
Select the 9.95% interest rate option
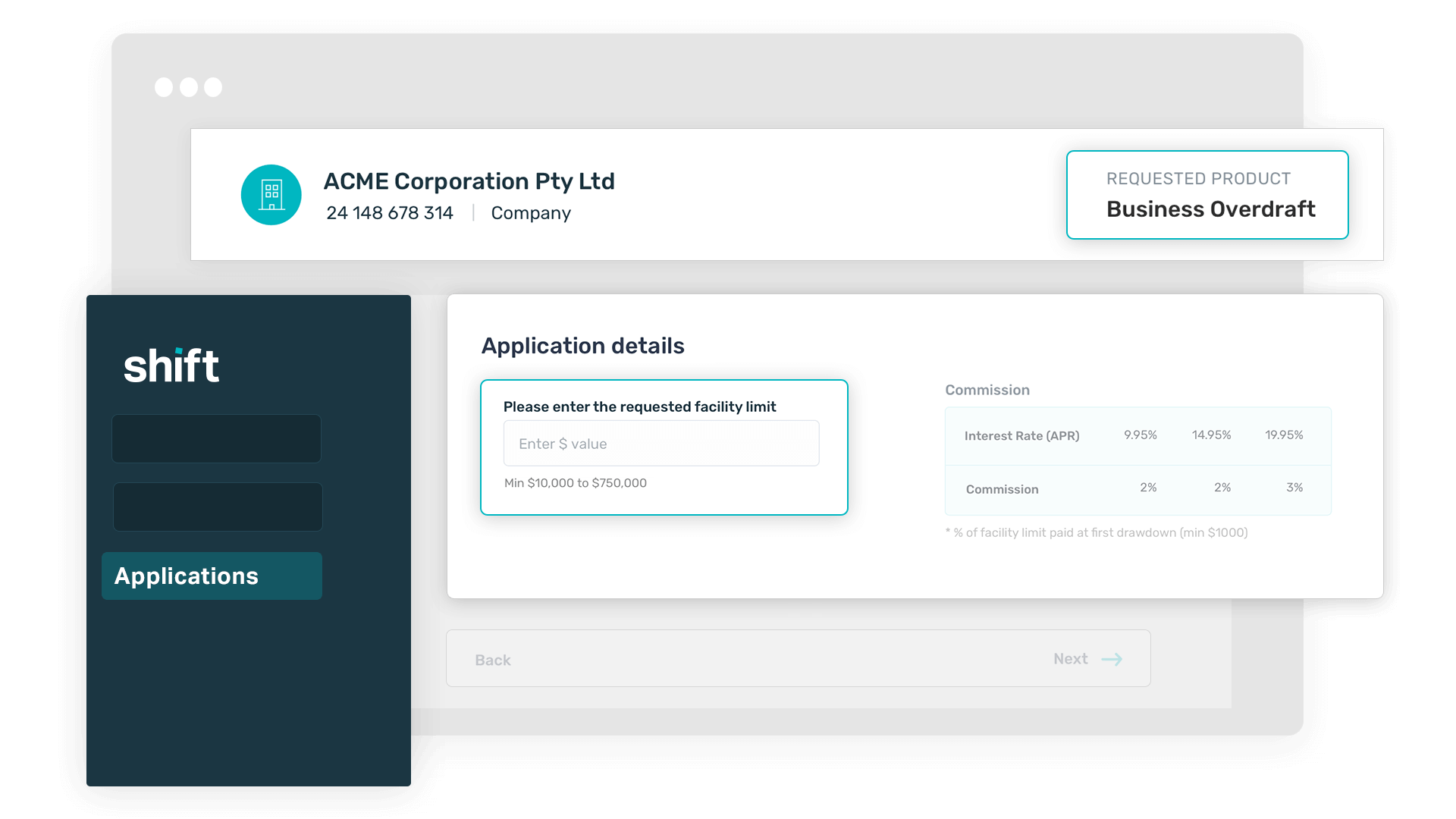[1140, 435]
